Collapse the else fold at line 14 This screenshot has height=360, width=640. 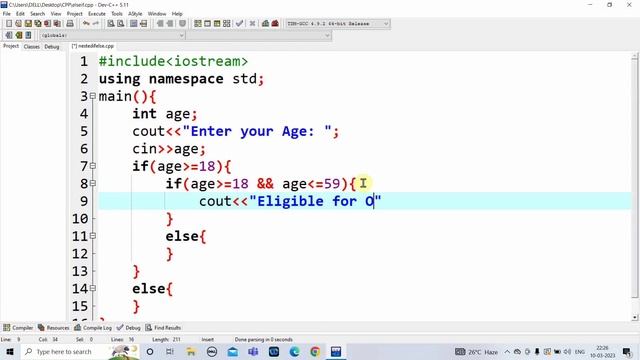pyautogui.click(x=93, y=289)
